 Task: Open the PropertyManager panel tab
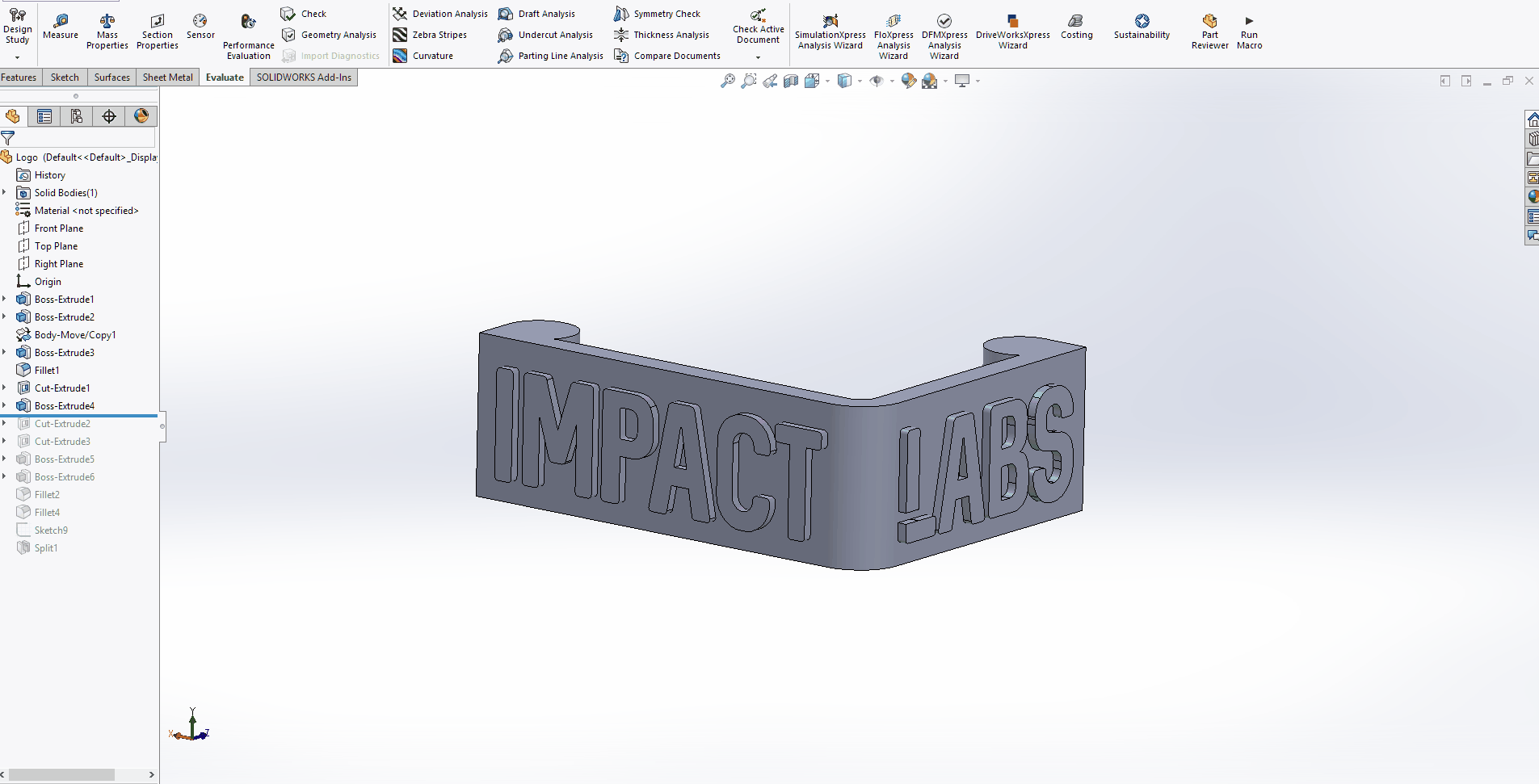point(44,117)
